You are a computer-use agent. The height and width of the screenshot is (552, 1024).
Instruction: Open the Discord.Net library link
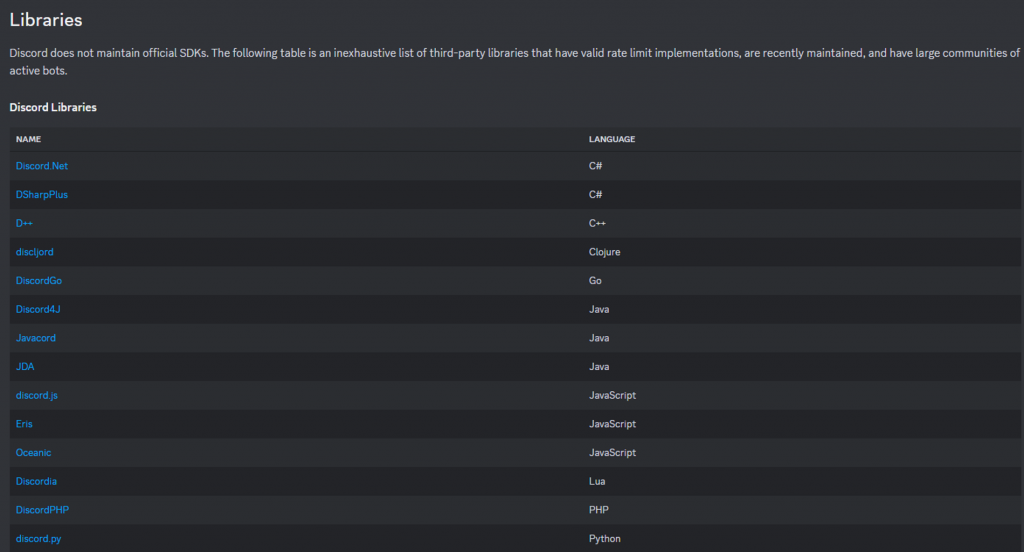[x=42, y=166]
